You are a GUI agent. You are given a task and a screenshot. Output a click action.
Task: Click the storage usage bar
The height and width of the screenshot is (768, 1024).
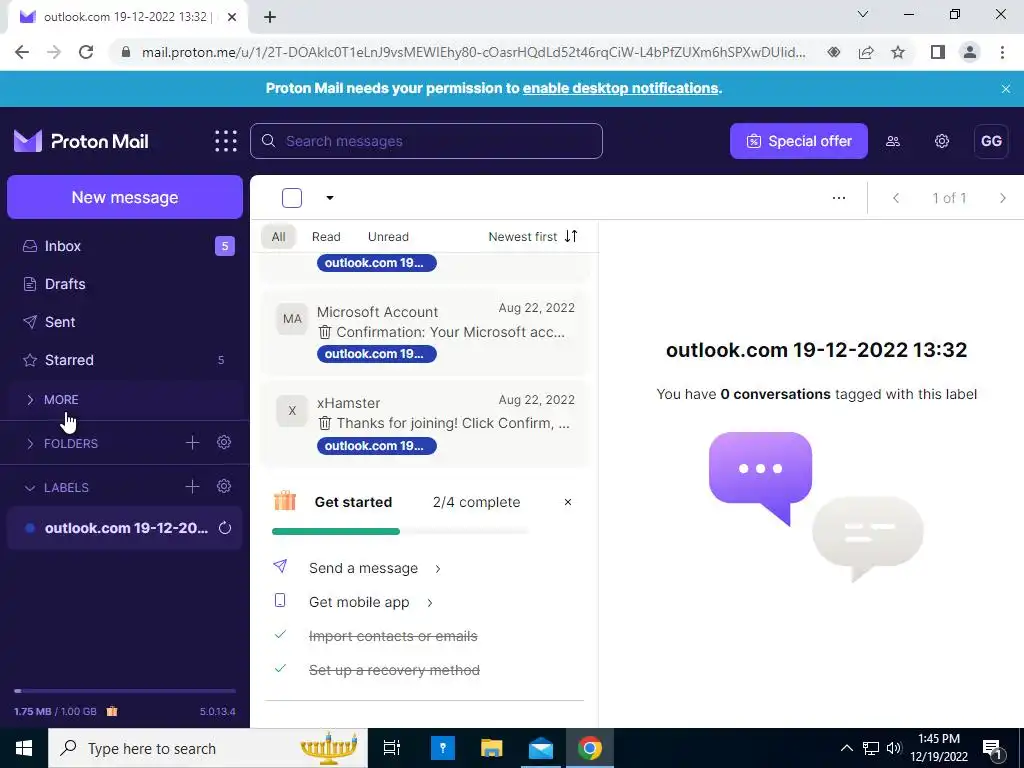coord(125,690)
